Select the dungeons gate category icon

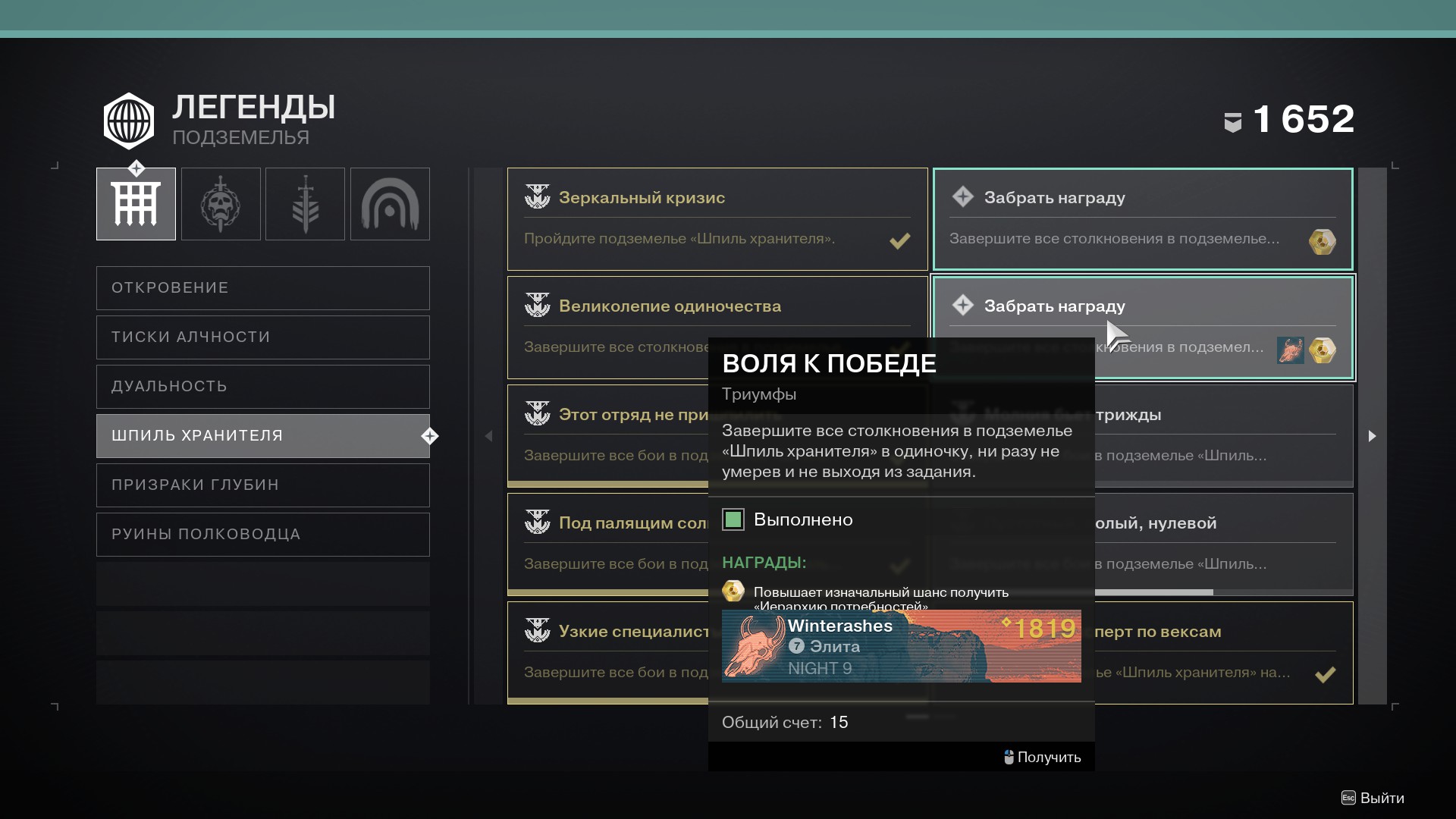136,204
